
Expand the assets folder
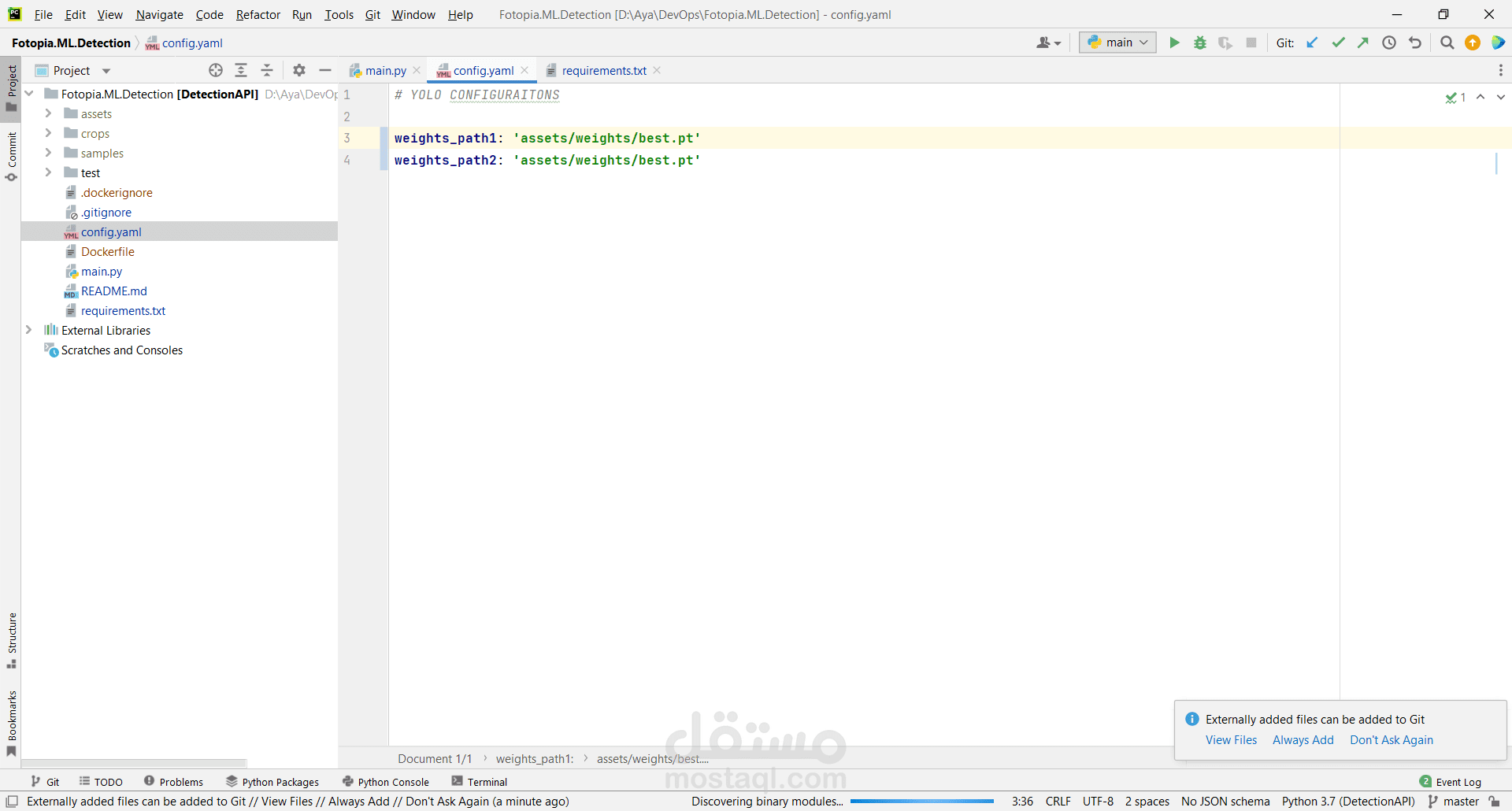click(48, 113)
